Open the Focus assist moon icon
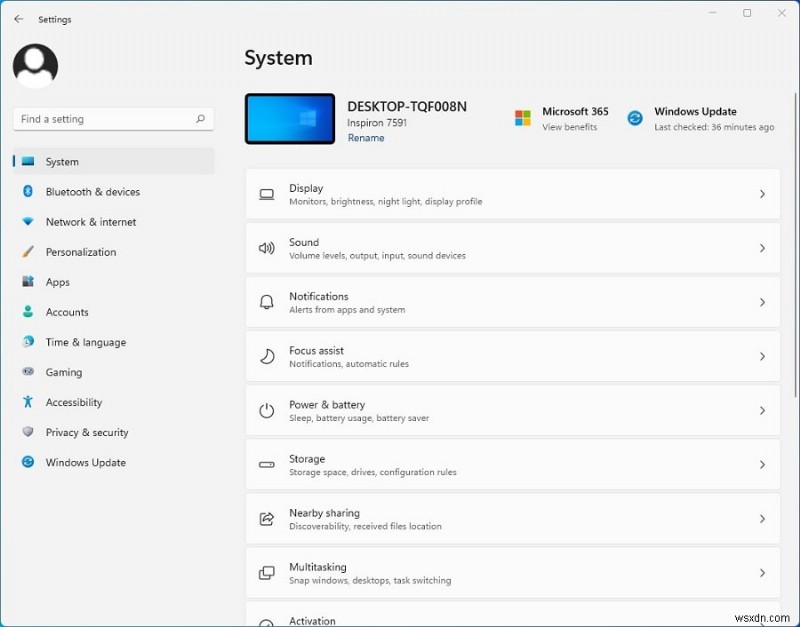The width and height of the screenshot is (800, 627). coord(266,357)
